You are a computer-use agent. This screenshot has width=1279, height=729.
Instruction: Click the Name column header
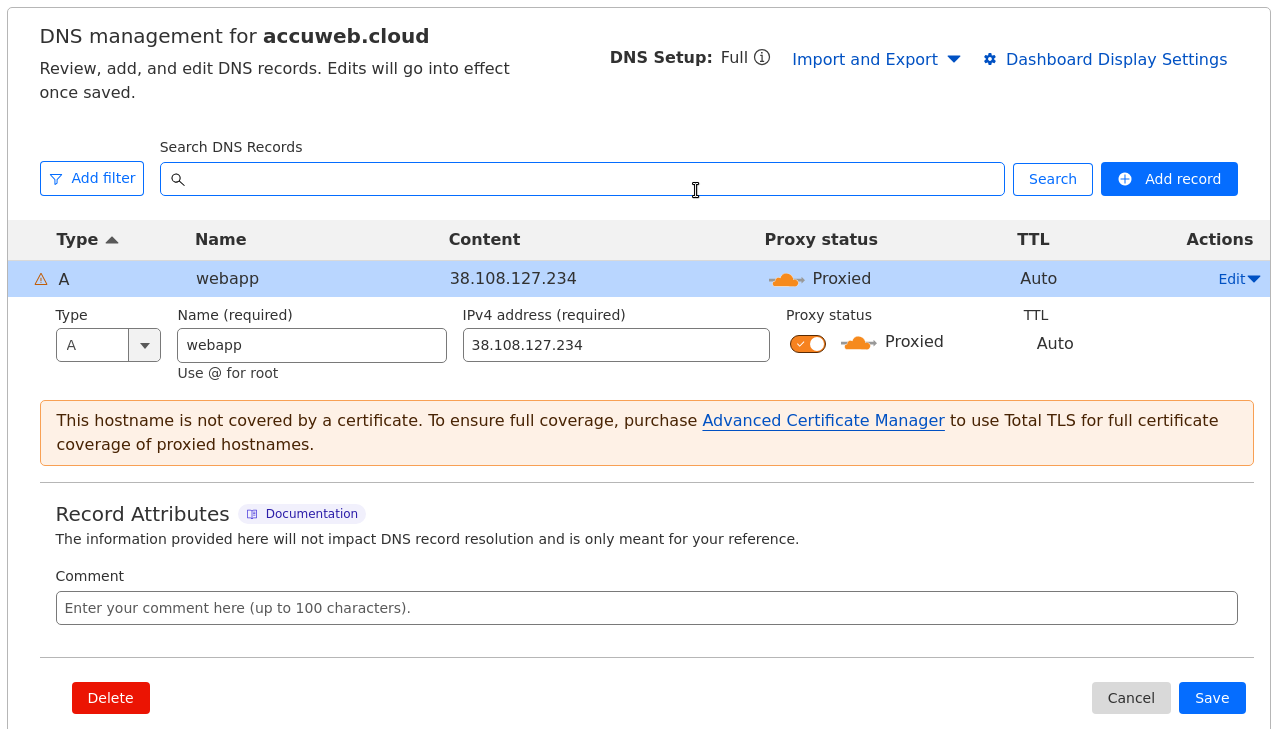click(220, 239)
